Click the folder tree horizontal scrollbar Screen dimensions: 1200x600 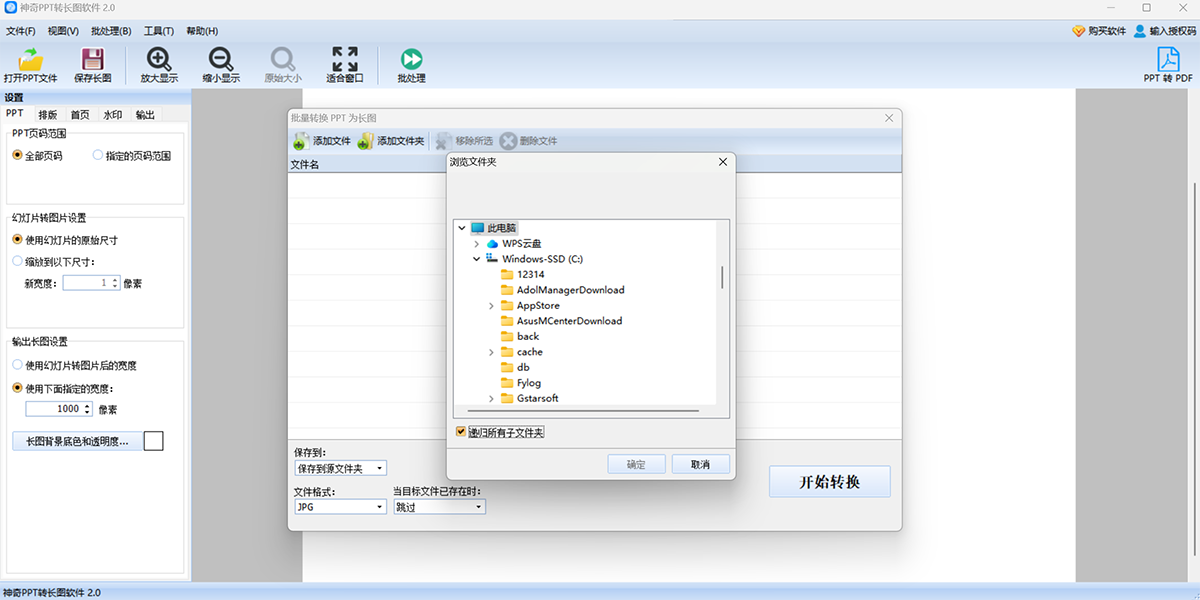coord(584,410)
